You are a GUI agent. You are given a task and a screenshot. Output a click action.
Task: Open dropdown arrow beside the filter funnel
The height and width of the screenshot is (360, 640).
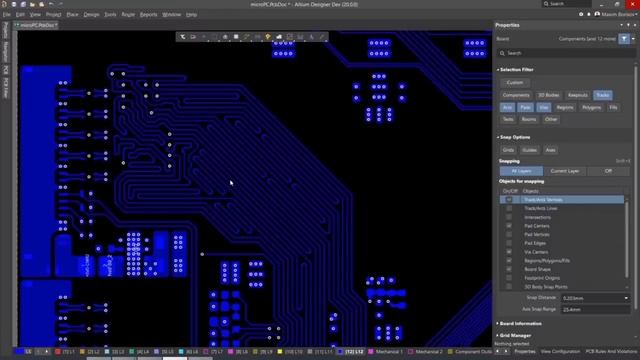[x=633, y=39]
